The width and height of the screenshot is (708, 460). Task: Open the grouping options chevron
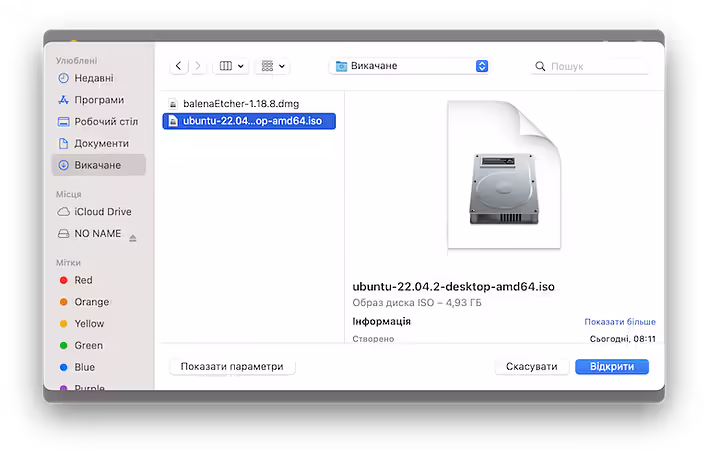pos(282,66)
